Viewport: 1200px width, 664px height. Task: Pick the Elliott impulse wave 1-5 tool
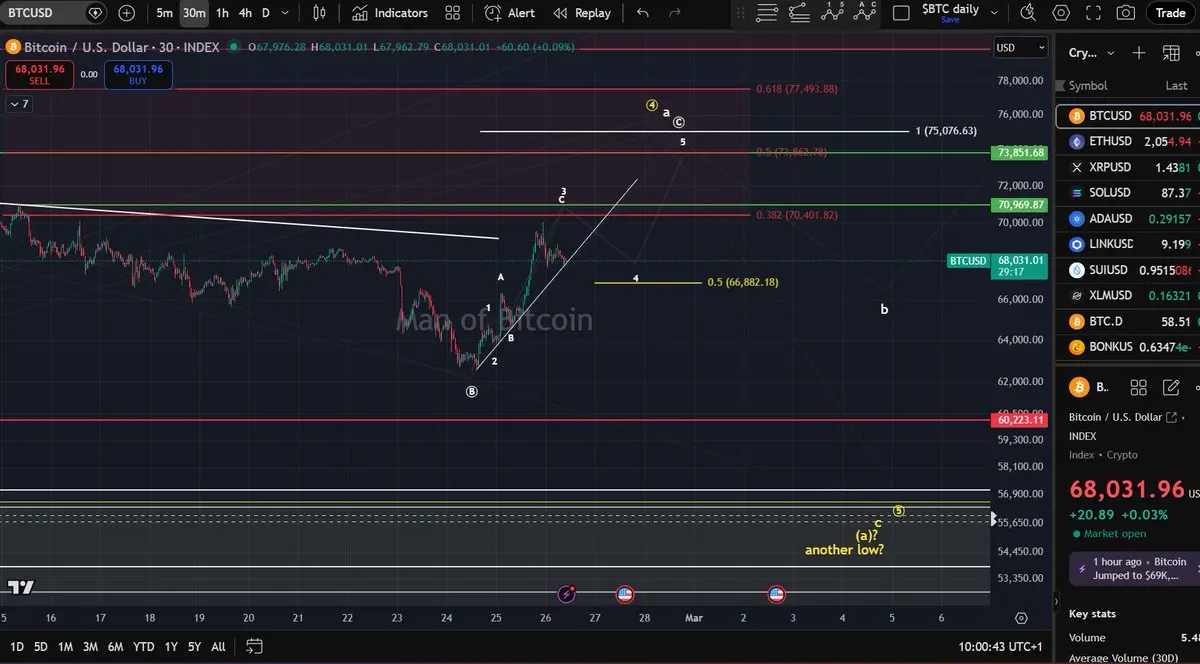(833, 12)
